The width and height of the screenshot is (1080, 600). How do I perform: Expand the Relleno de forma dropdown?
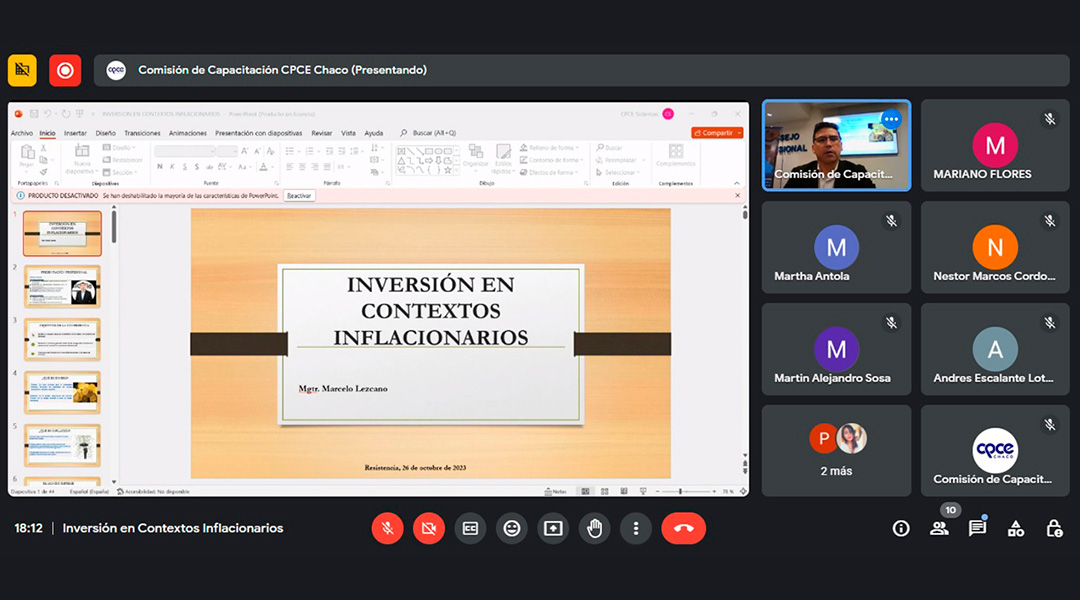550,147
